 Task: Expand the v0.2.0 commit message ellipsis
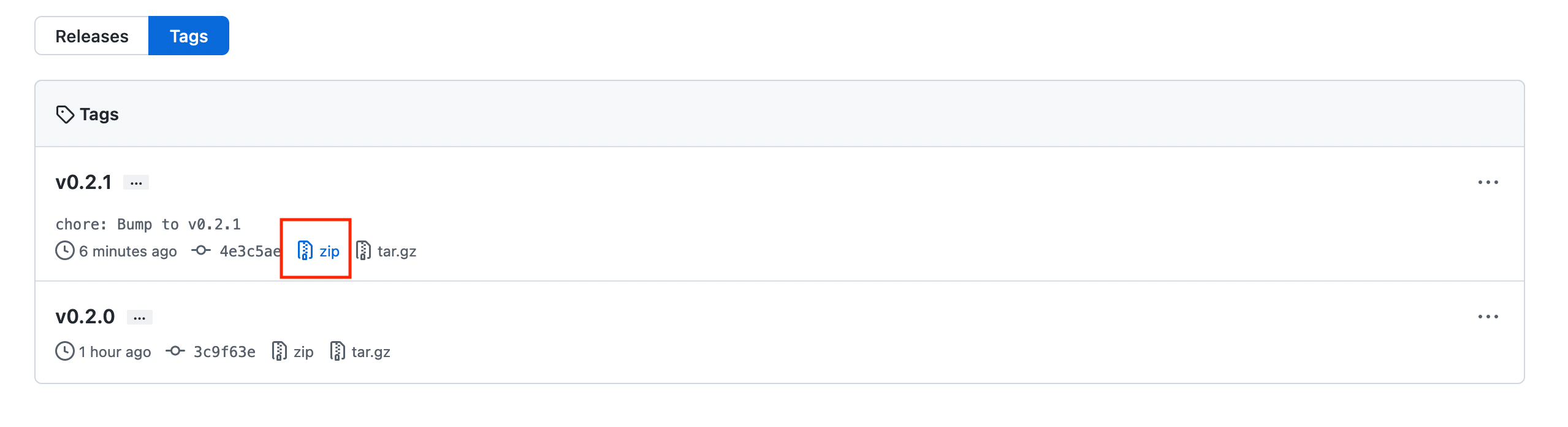click(140, 317)
